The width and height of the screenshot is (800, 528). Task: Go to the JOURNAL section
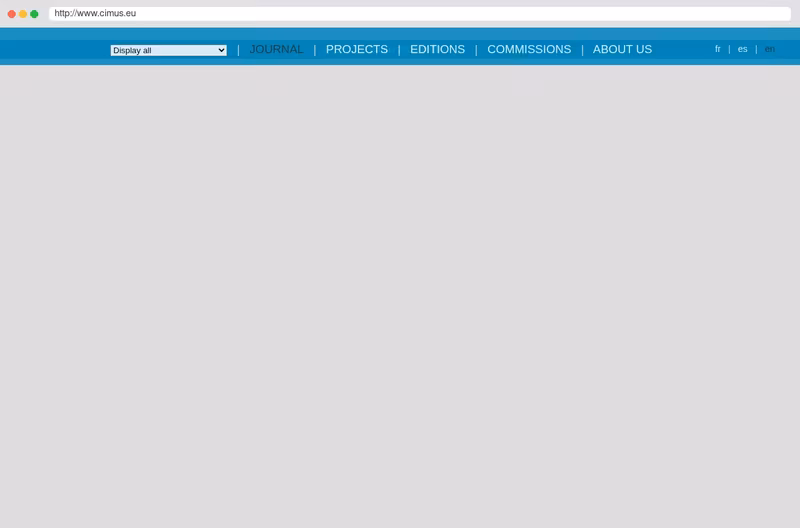[276, 49]
